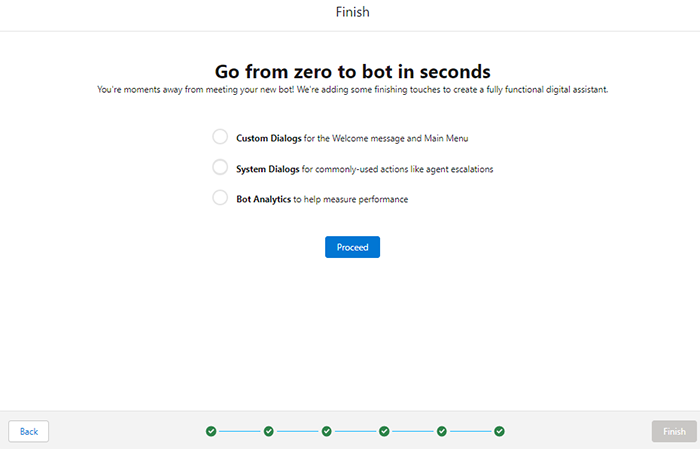Click the System Dialogs description text

click(364, 169)
